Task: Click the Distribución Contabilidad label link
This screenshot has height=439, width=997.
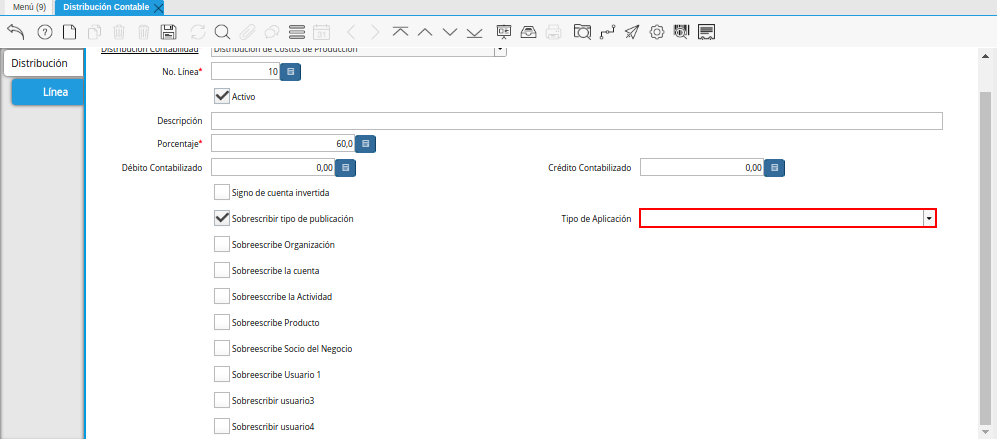Action: point(151,50)
